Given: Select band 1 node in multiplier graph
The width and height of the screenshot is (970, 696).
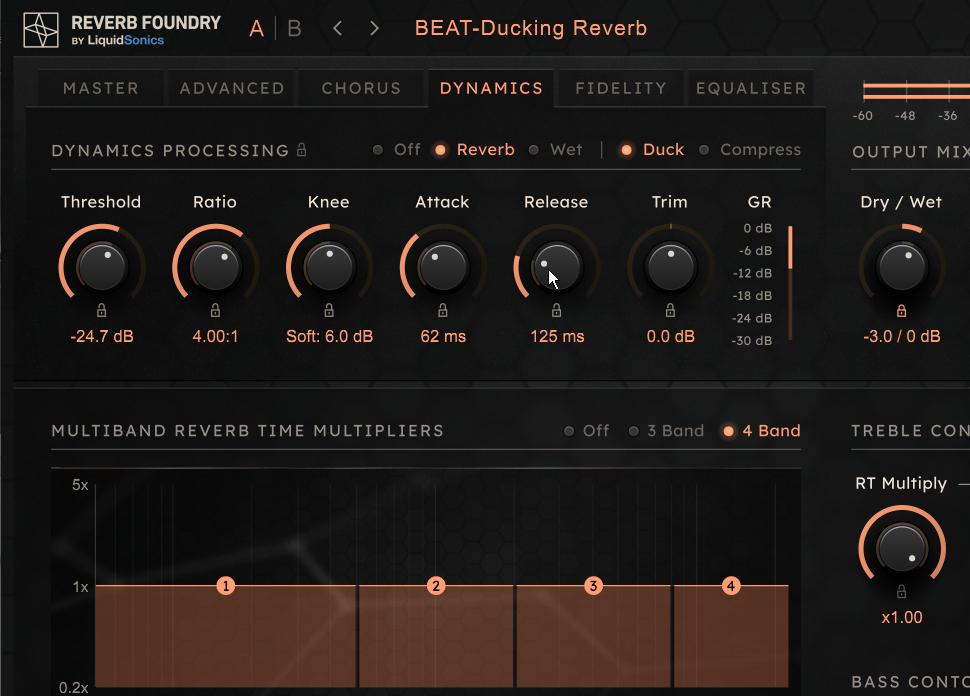Looking at the screenshot, I should click(x=226, y=586).
